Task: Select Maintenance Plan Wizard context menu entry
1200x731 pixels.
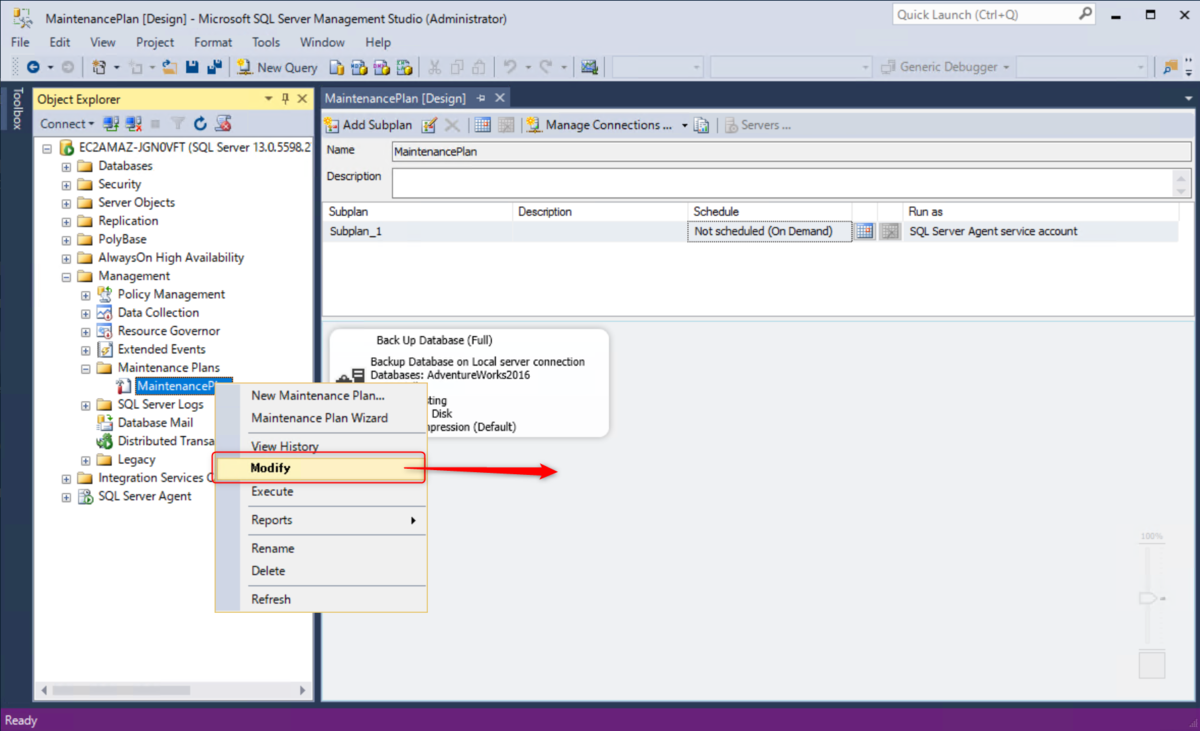Action: tap(321, 418)
